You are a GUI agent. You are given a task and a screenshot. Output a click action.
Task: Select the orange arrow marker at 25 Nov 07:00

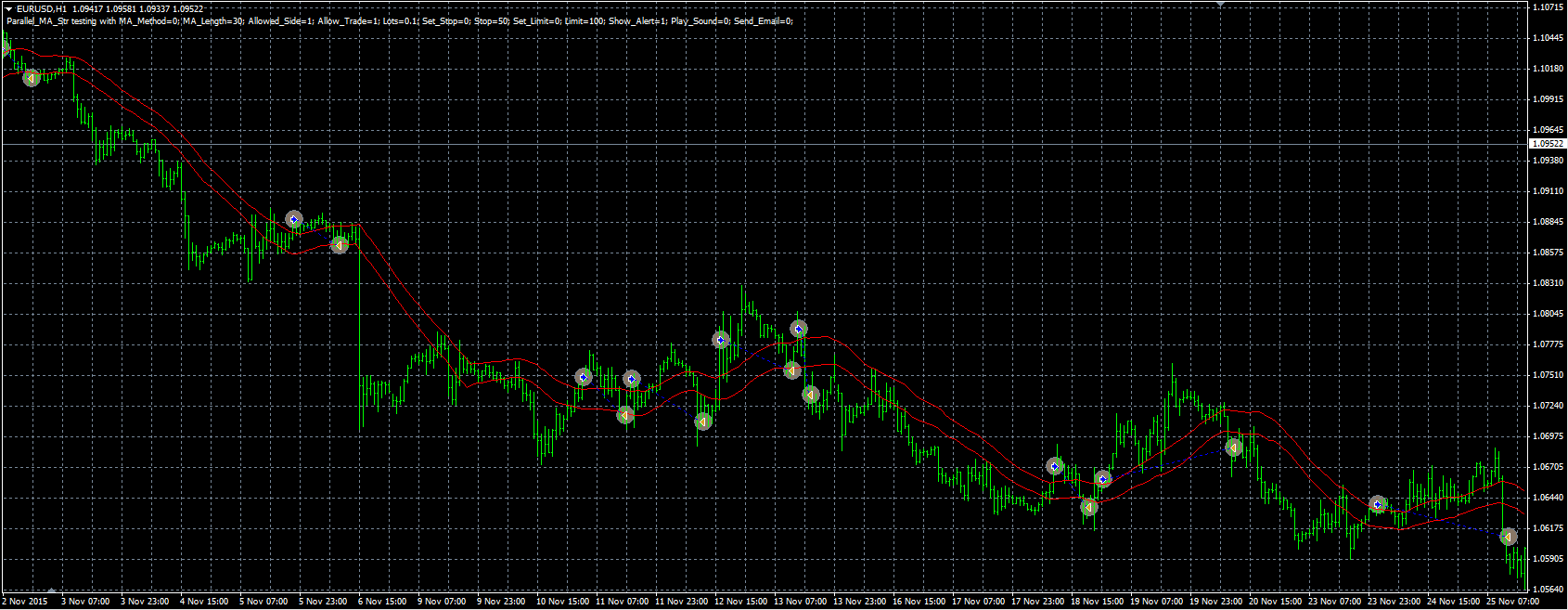(1509, 537)
